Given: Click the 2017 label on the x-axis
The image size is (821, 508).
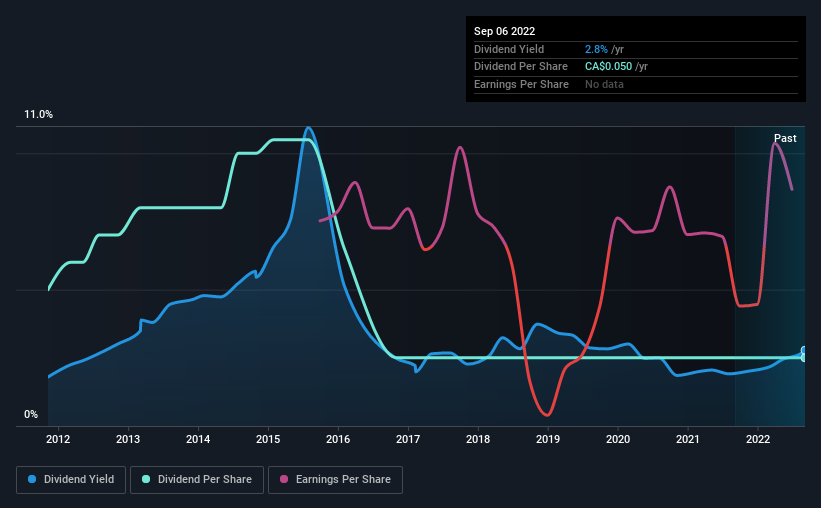Looking at the screenshot, I should [408, 439].
